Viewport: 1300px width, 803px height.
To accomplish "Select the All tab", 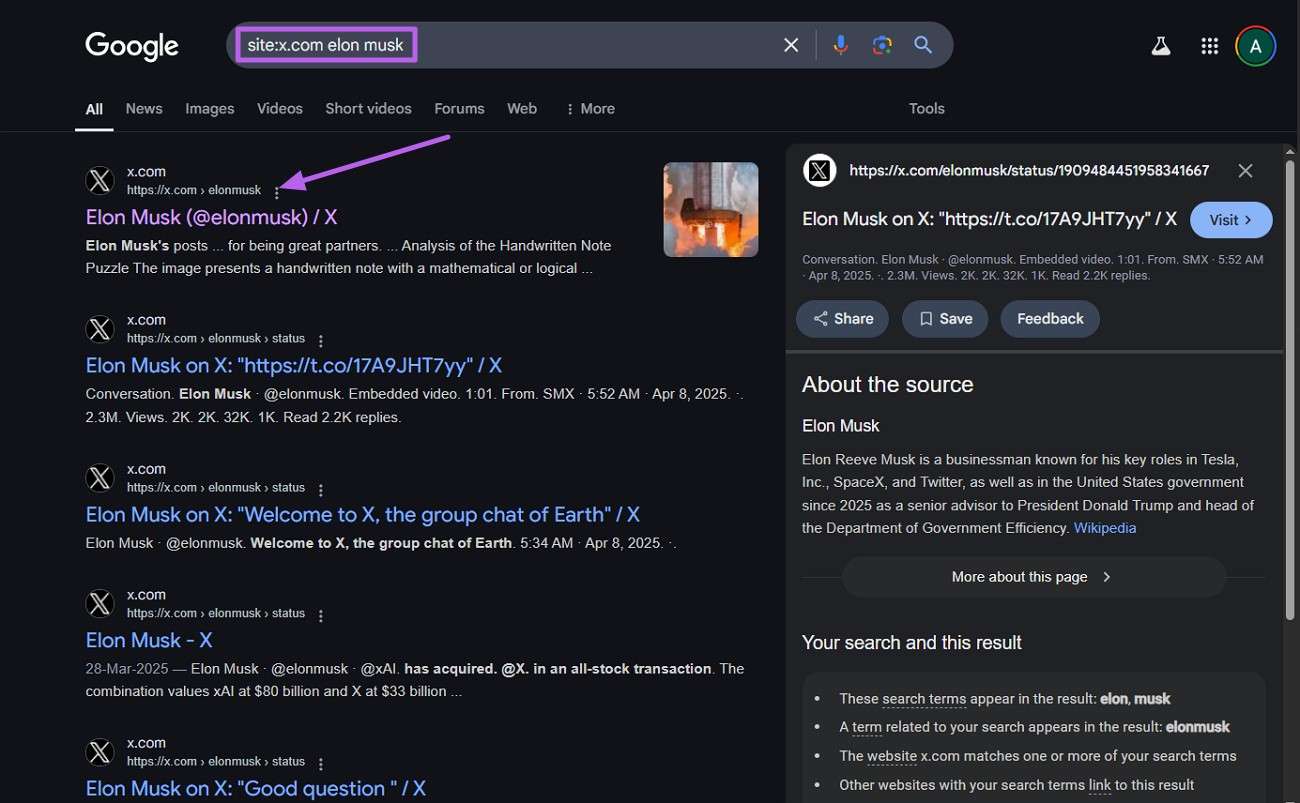I will [94, 109].
